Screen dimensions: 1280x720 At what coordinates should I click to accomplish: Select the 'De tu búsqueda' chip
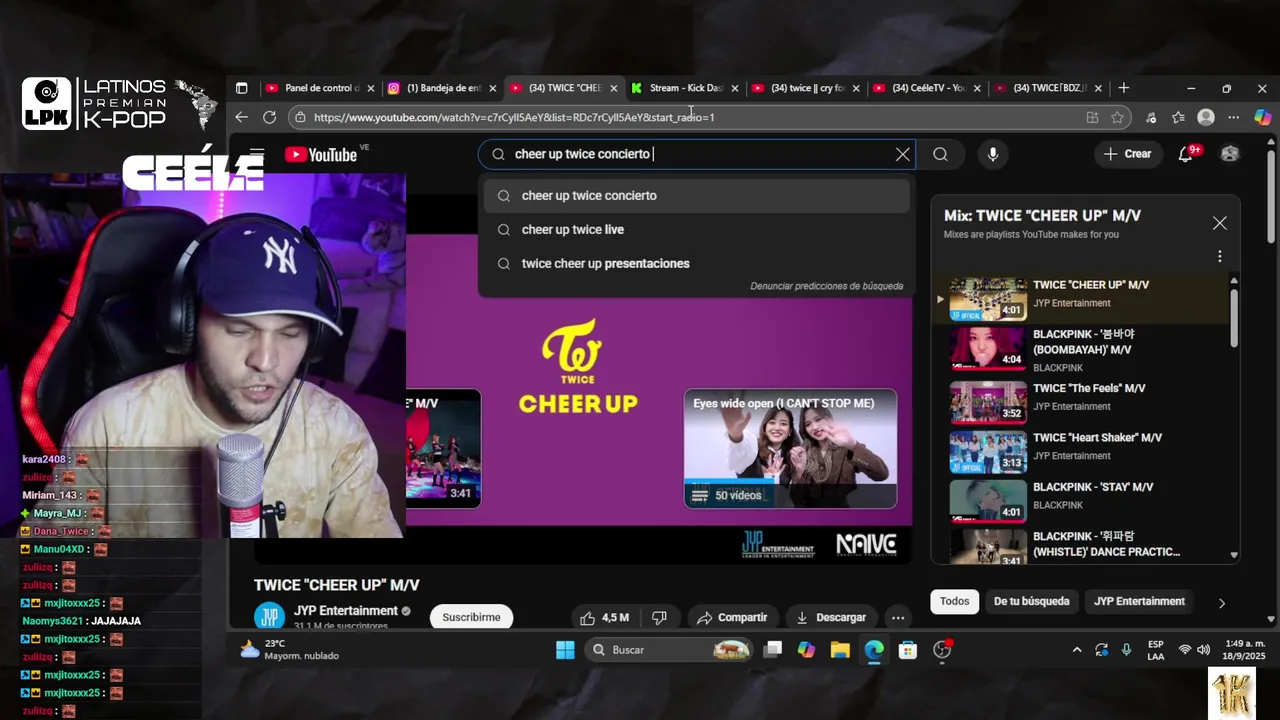(1031, 601)
